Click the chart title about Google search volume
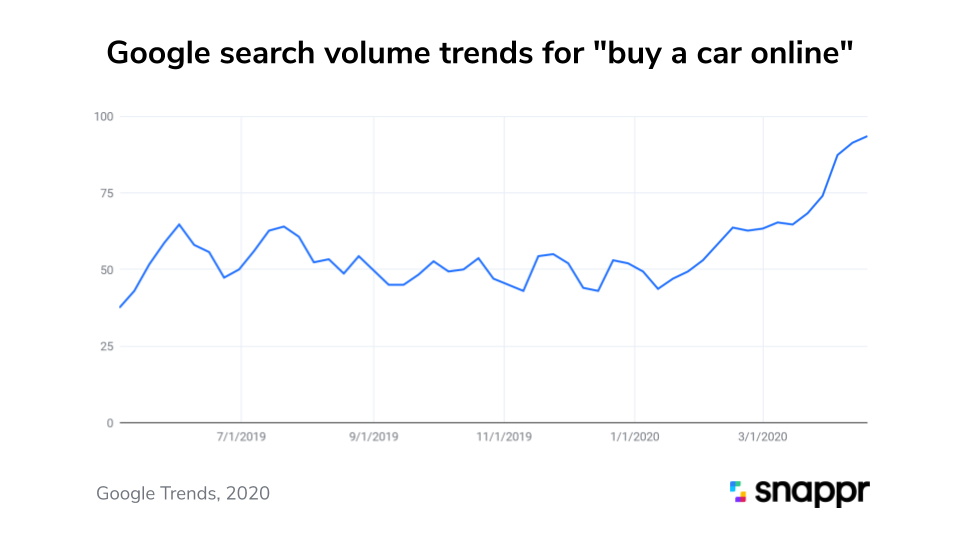This screenshot has height=540, width=960. coord(480,52)
